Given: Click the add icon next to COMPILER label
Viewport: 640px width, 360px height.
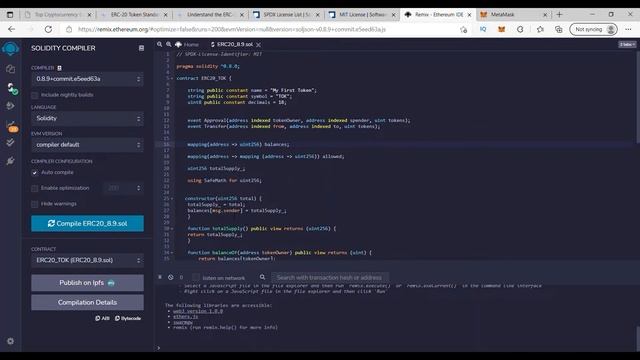Looking at the screenshot, I should pyautogui.click(x=59, y=68).
